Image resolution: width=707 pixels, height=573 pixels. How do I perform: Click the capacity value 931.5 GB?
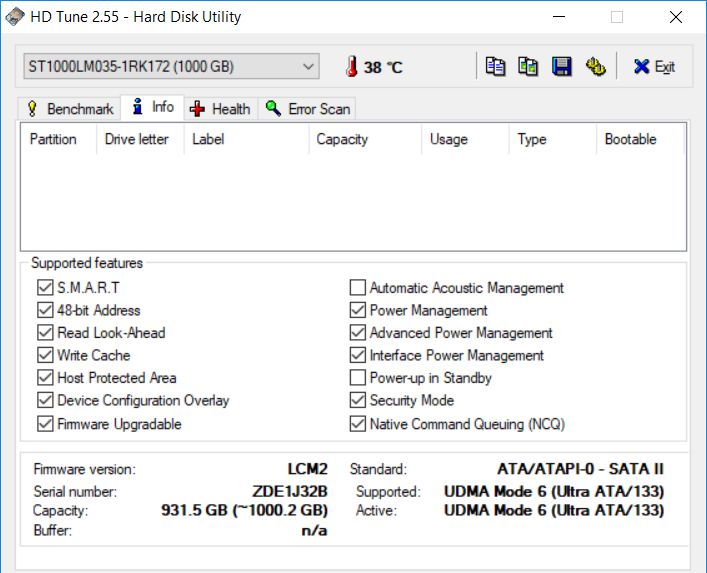(244, 510)
